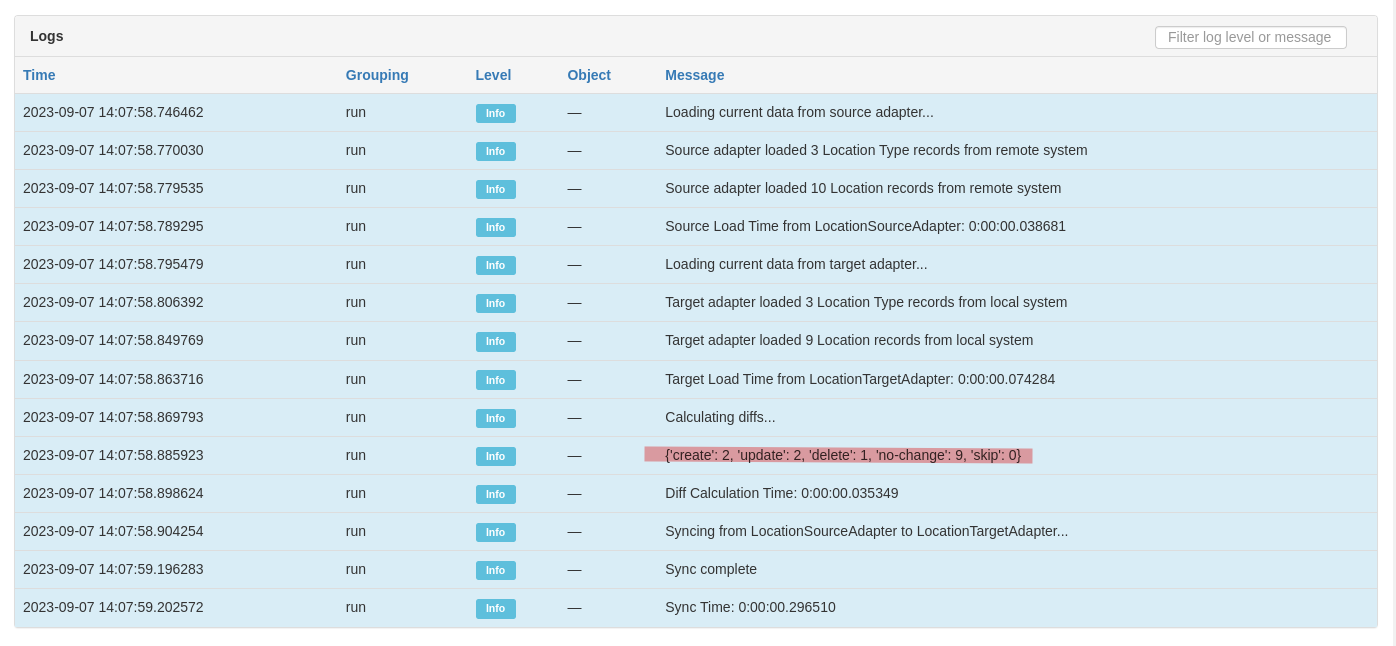1396x646 pixels.
Task: Click the Info badge on the first log row
Action: tap(495, 113)
